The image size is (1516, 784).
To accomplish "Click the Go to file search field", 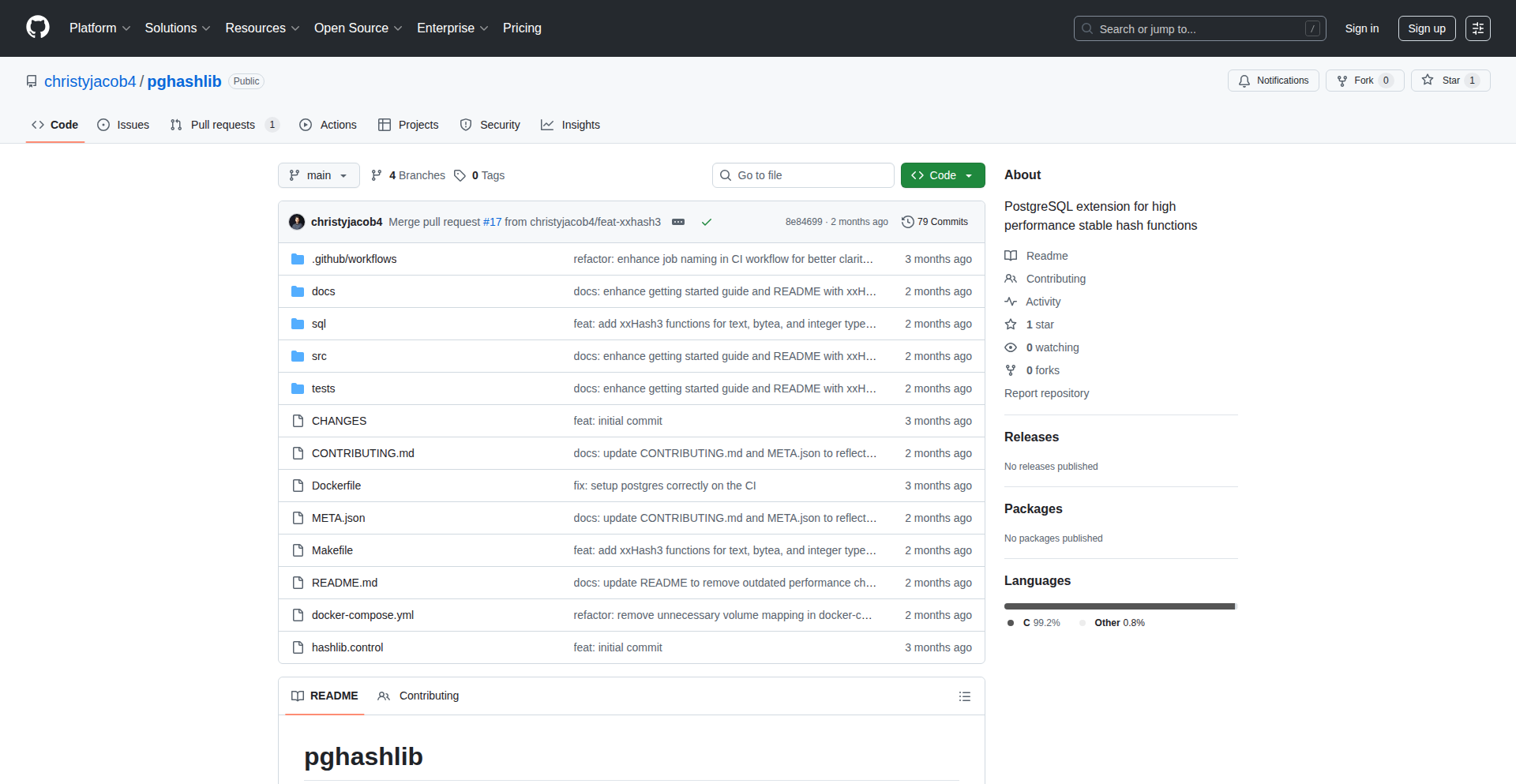I will [803, 175].
